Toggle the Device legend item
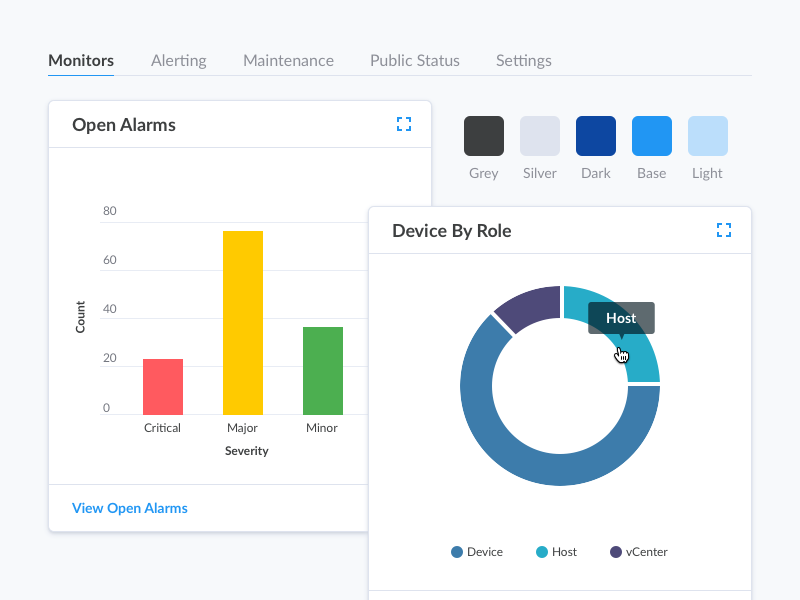The height and width of the screenshot is (600, 800). tap(477, 552)
